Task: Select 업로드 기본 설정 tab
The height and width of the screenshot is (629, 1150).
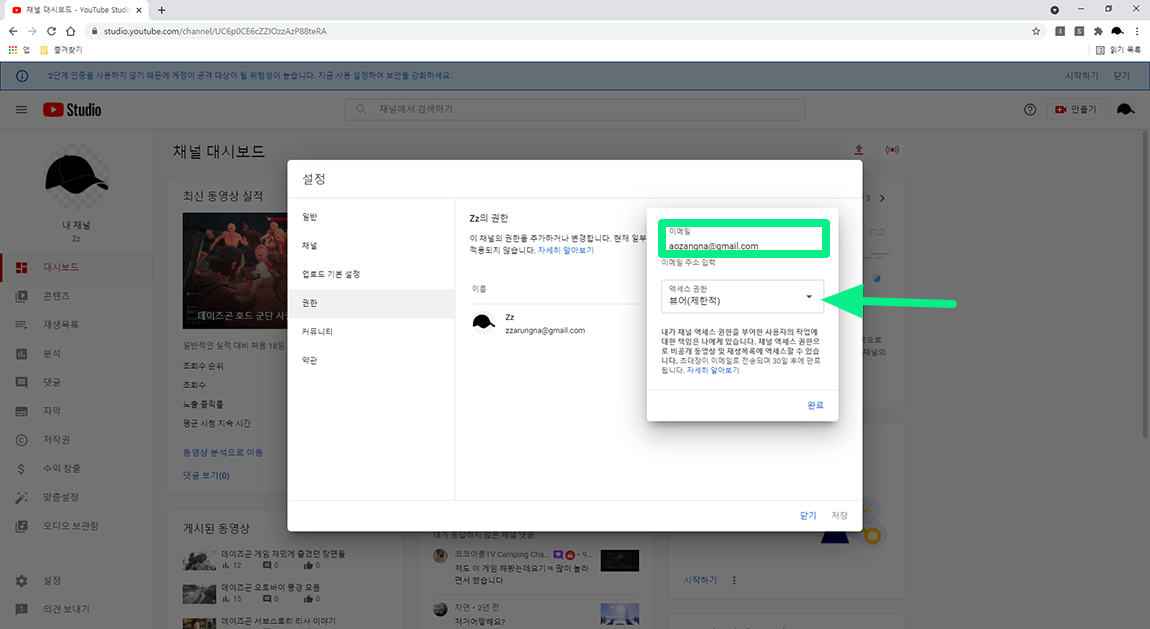Action: click(371, 274)
